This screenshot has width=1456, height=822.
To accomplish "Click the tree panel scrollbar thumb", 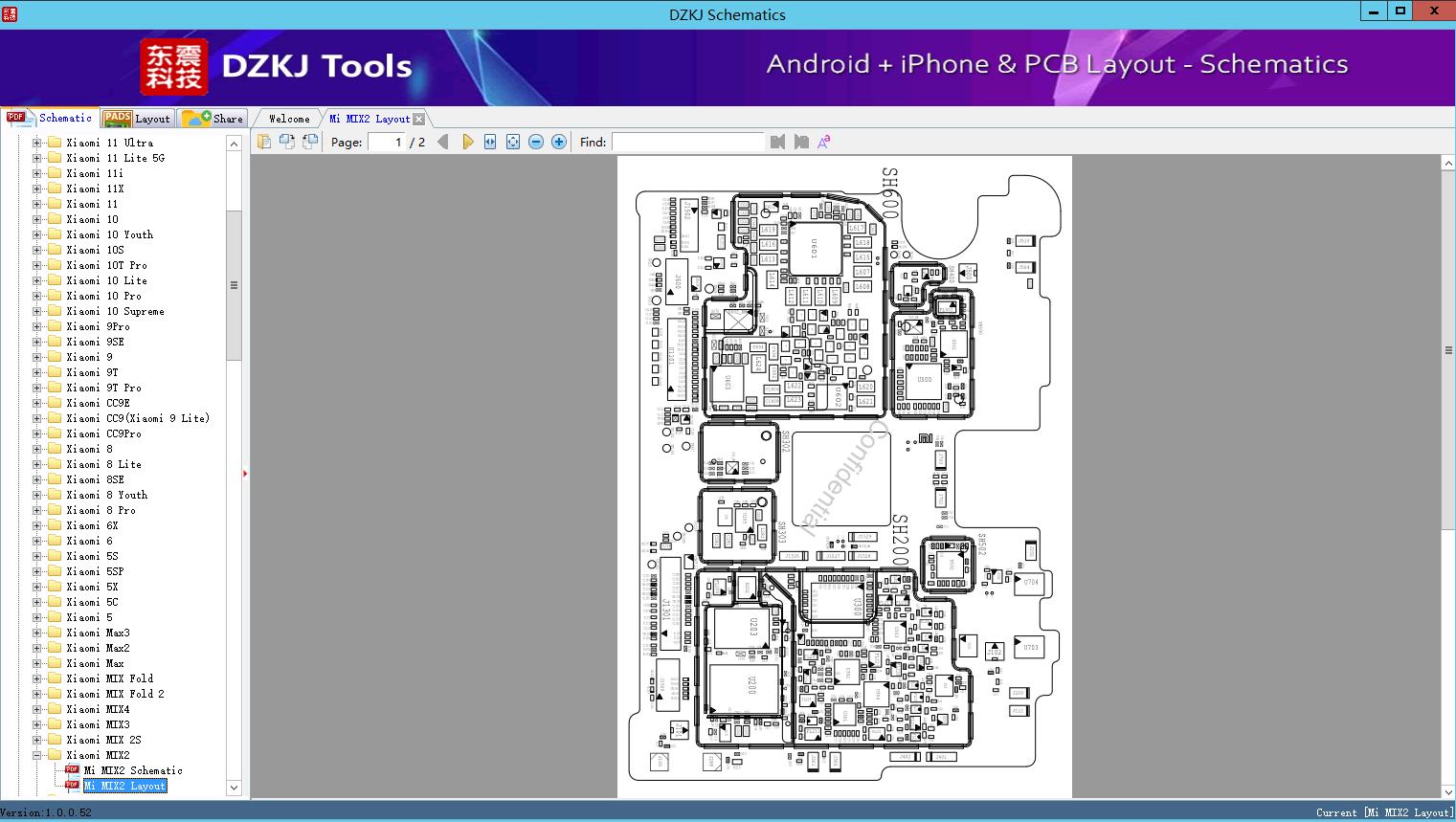I will click(x=234, y=285).
